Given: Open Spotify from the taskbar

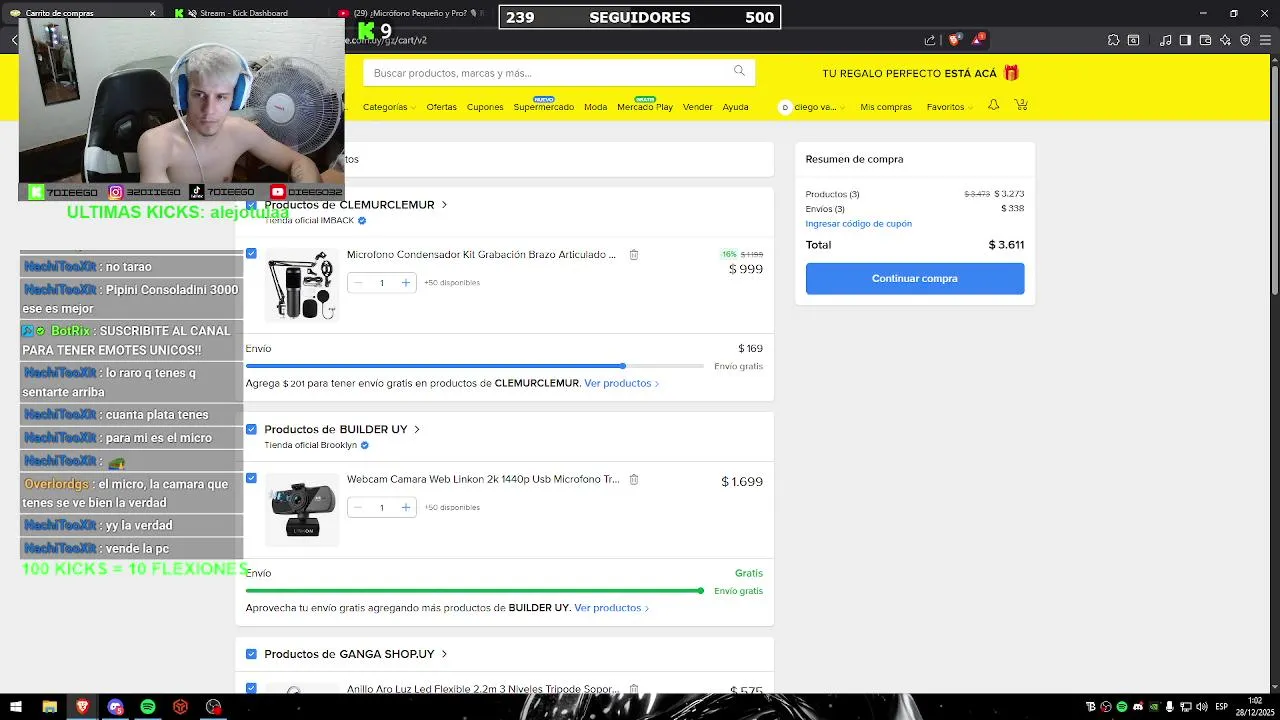Looking at the screenshot, I should coord(148,707).
